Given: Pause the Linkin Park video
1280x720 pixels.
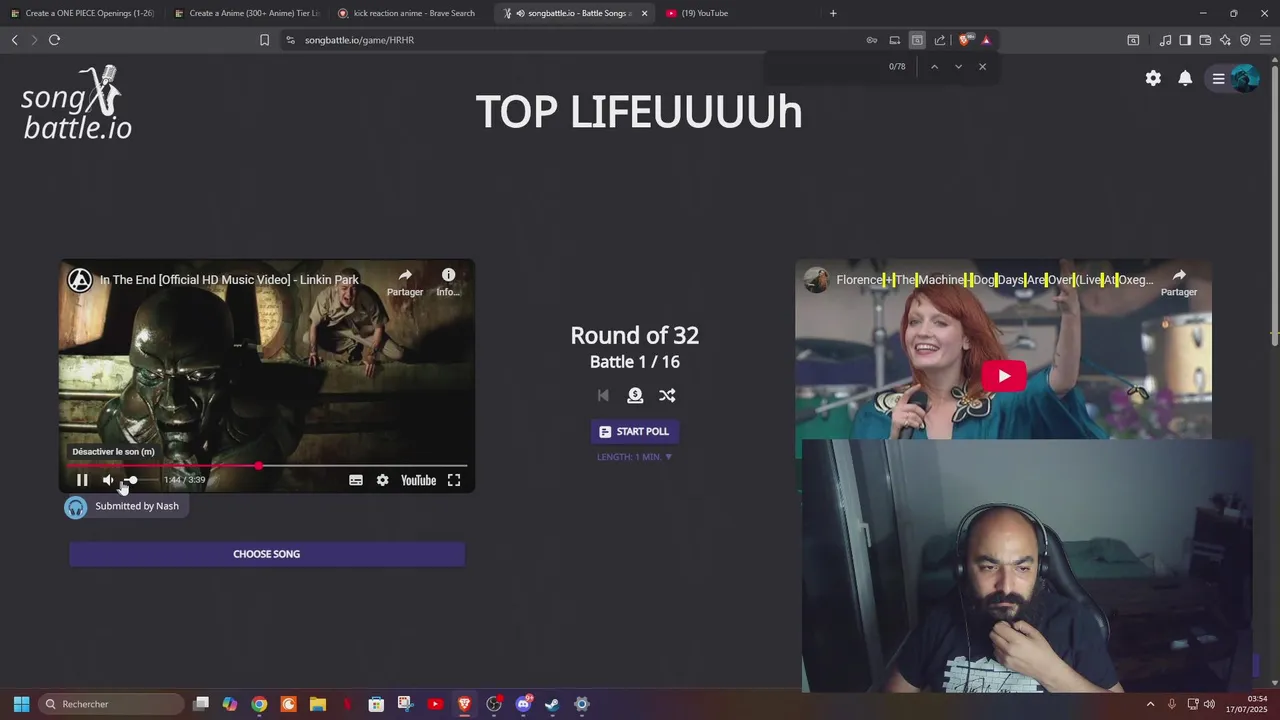Looking at the screenshot, I should click(82, 480).
